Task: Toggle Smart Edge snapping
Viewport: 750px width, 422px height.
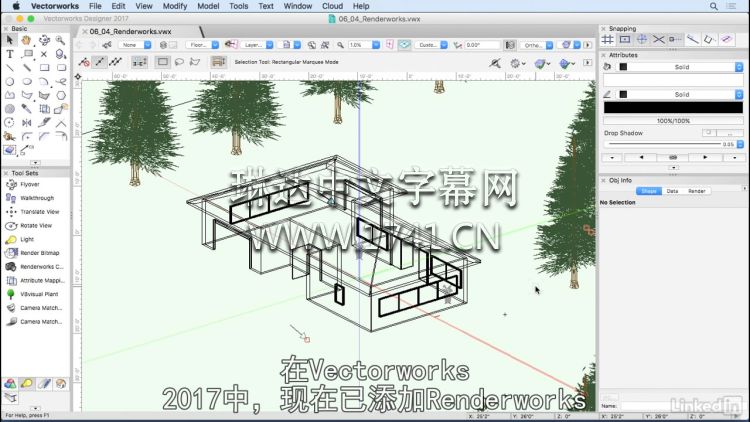Action: 693,40
